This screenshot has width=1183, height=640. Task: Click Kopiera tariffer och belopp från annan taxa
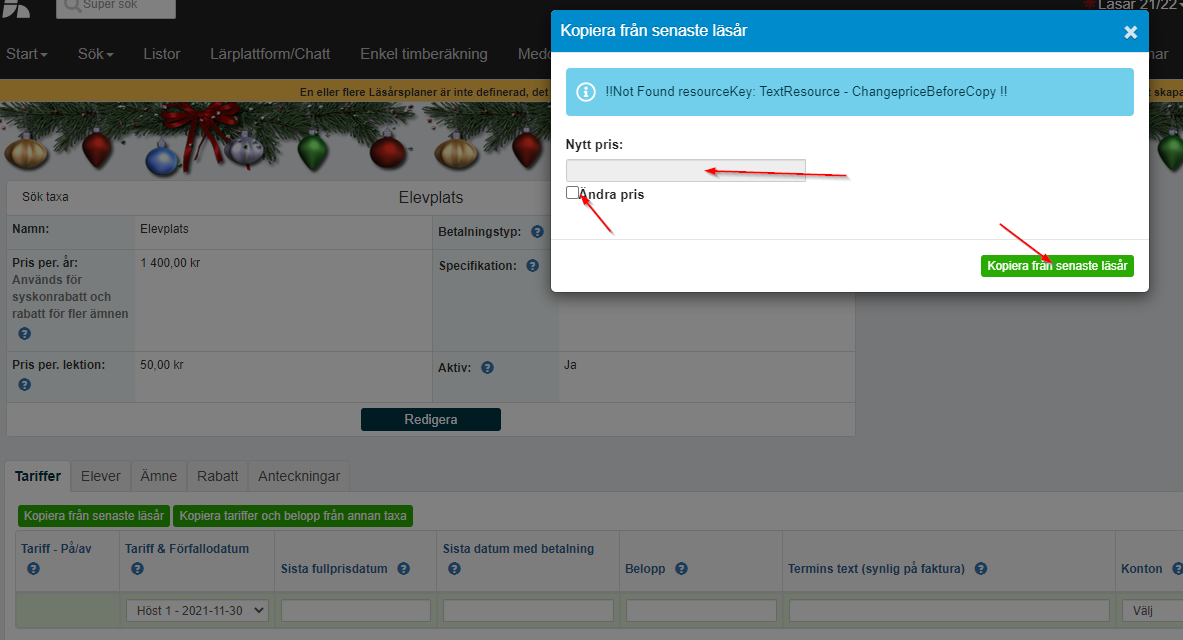point(293,515)
